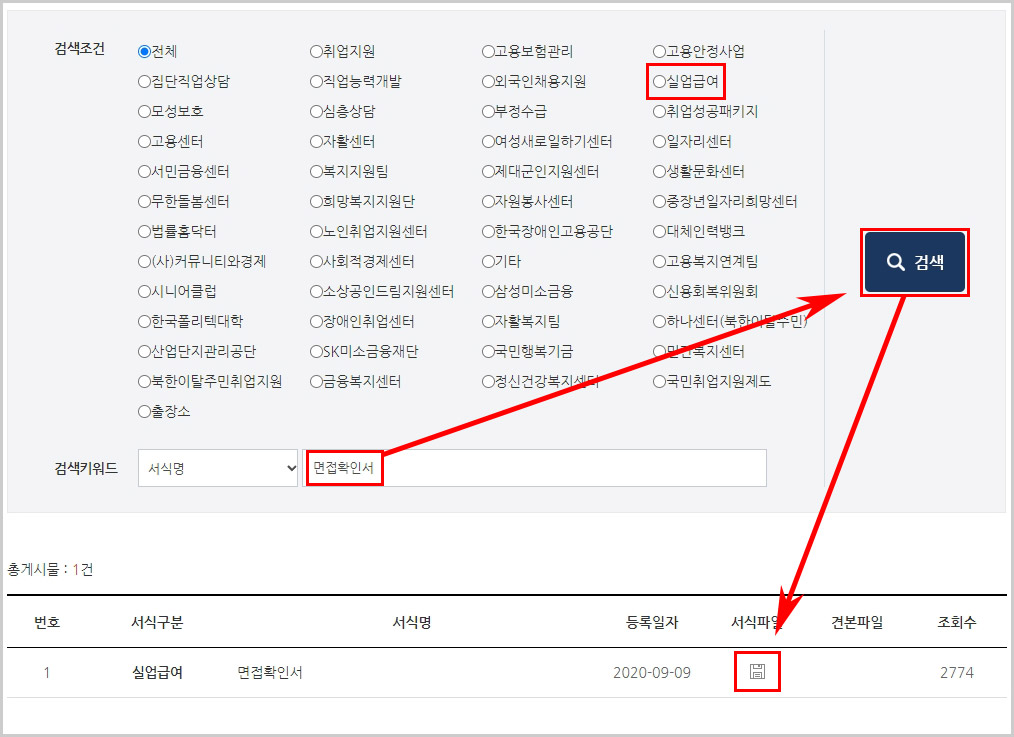
Task: Choose 취업지원 as search condition
Action: (x=316, y=52)
